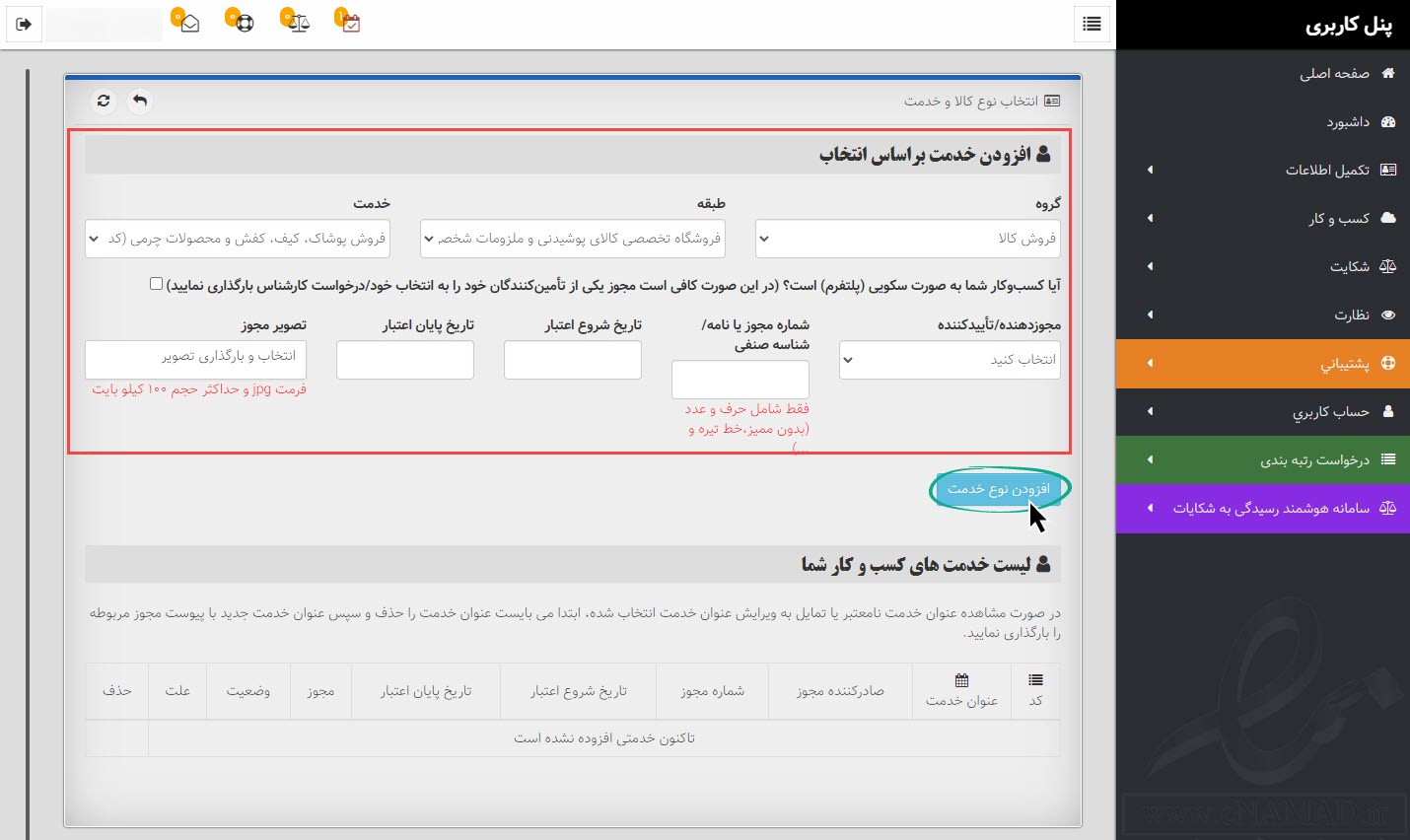Click انتخاب و بارگذاری تصویر upload field
Viewport: 1410px width, 840px height.
coord(195,360)
